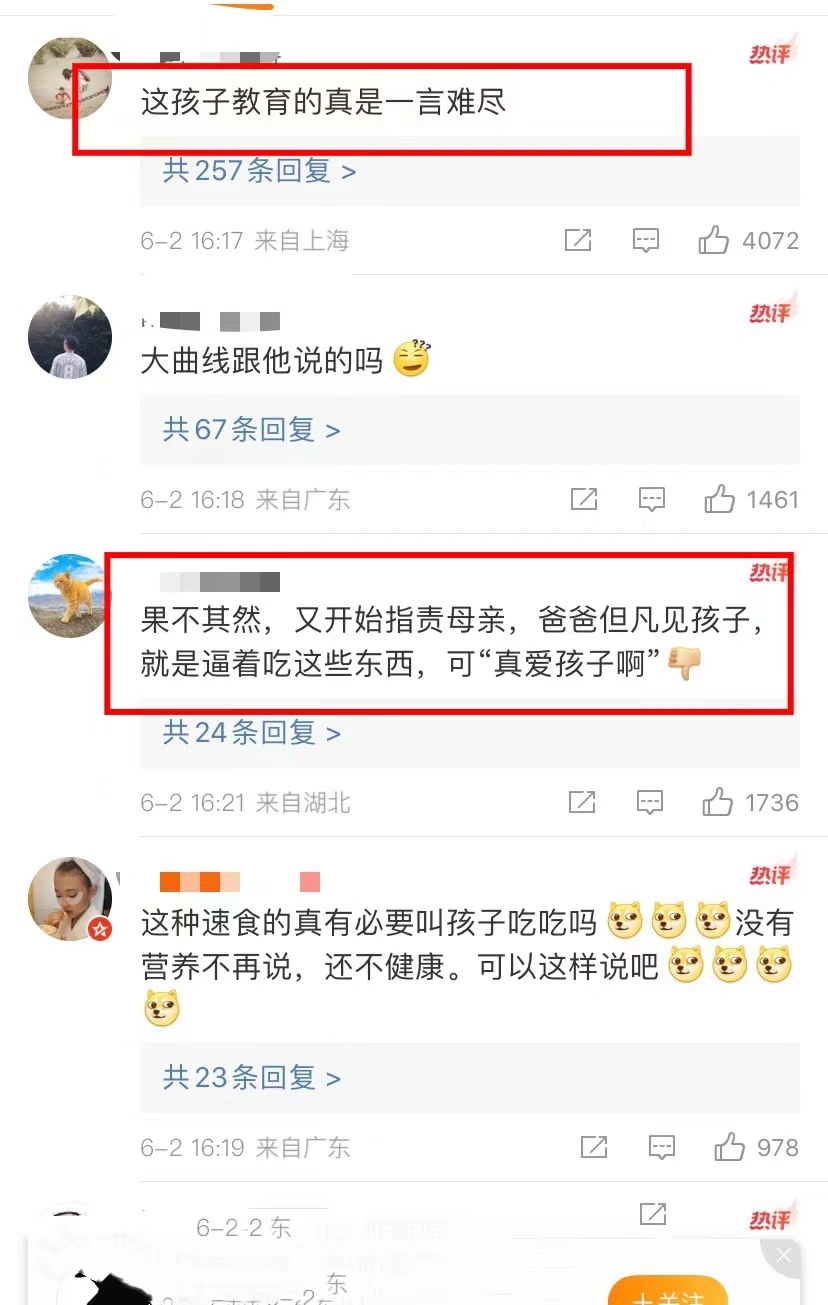This screenshot has width=828, height=1305.
Task: Open the verified user's face-mask avatar
Action: click(x=69, y=899)
